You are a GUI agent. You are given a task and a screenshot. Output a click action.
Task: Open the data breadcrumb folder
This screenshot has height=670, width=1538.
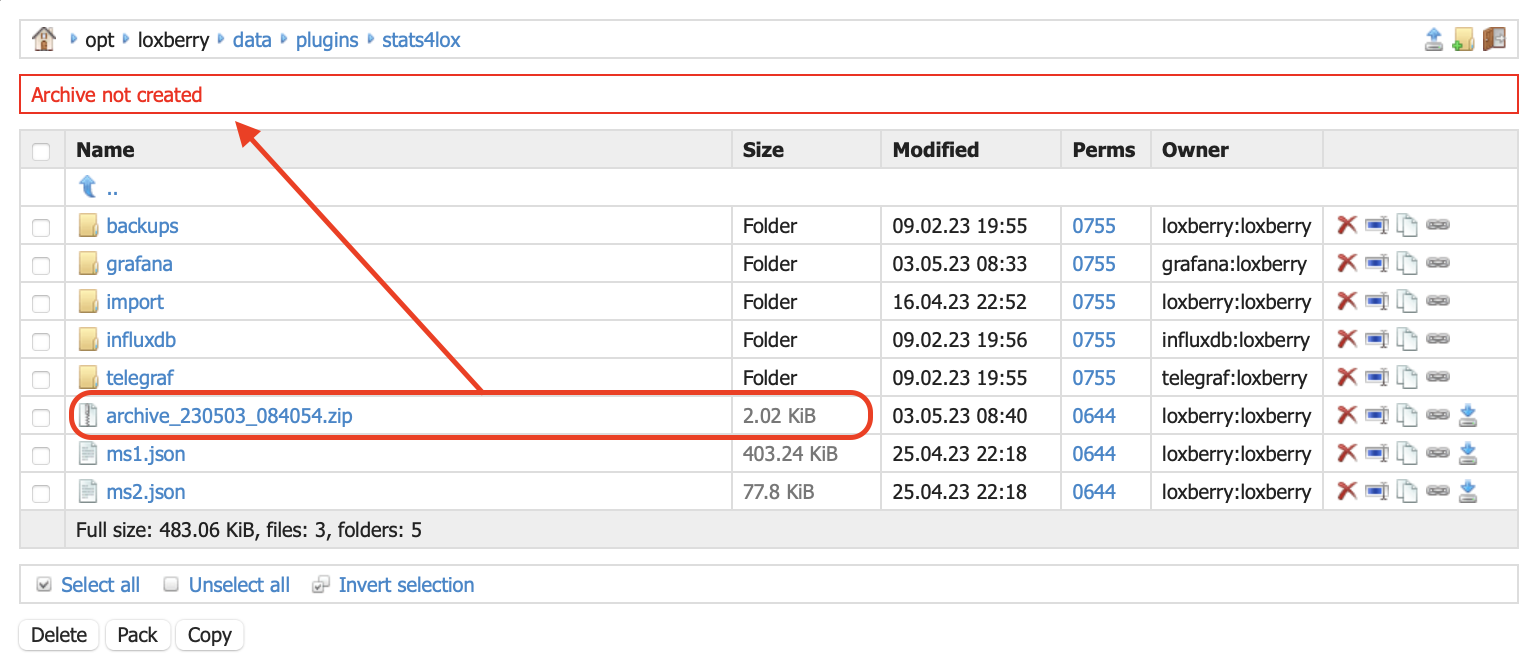(252, 41)
